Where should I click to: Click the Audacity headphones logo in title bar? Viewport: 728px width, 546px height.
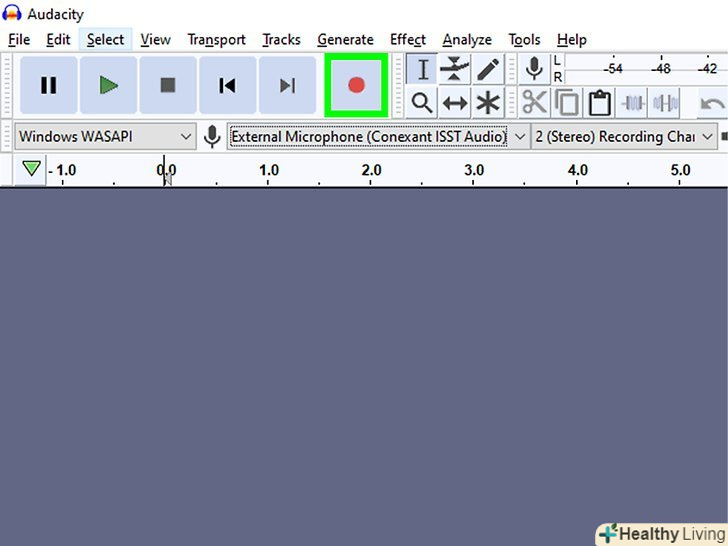tap(12, 13)
